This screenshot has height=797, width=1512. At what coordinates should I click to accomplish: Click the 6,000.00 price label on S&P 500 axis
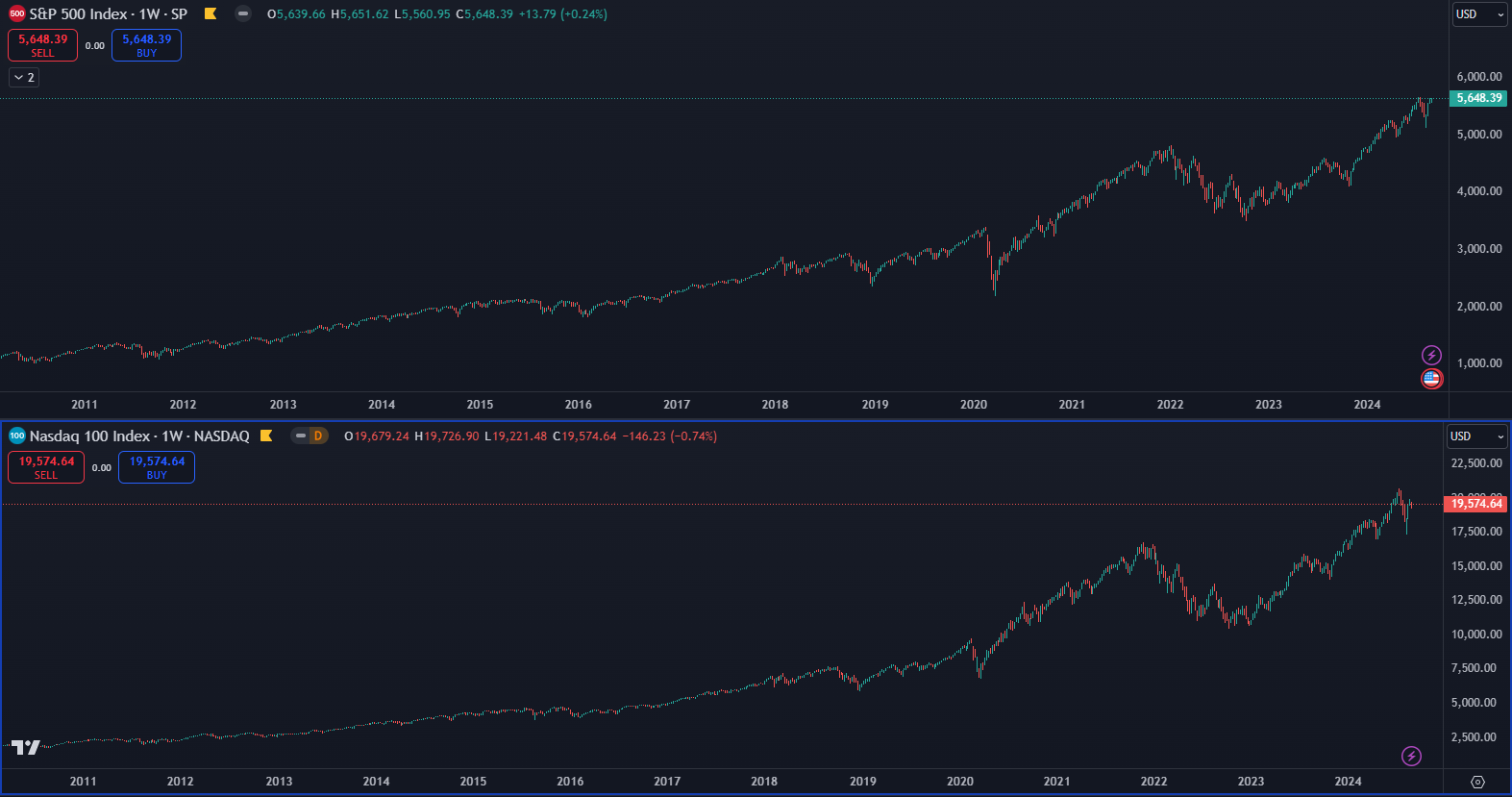click(x=1479, y=77)
